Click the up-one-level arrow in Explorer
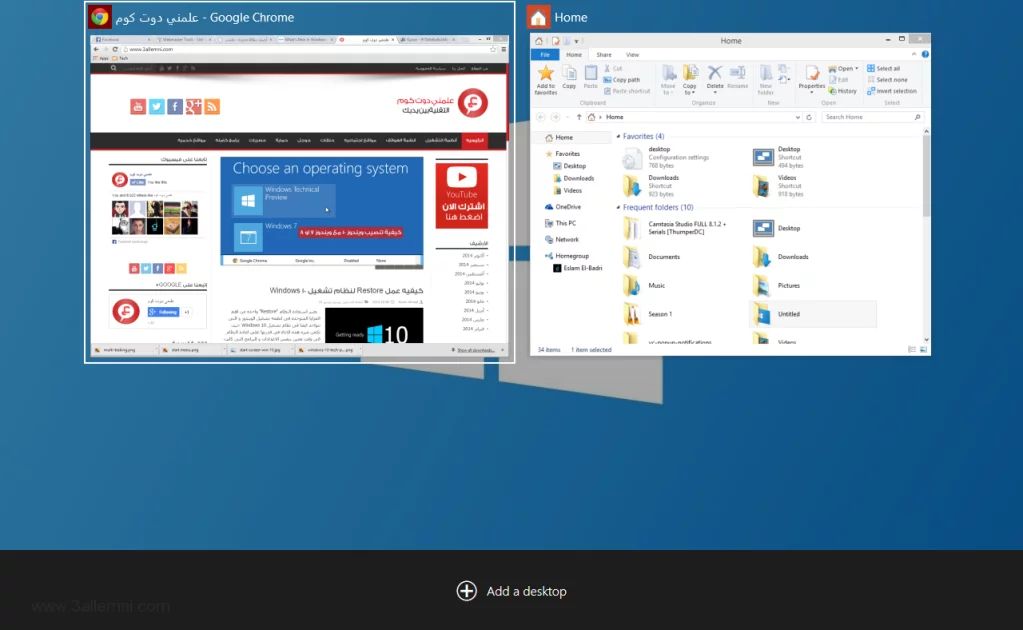Screen dimensions: 1023x630 tap(577, 117)
